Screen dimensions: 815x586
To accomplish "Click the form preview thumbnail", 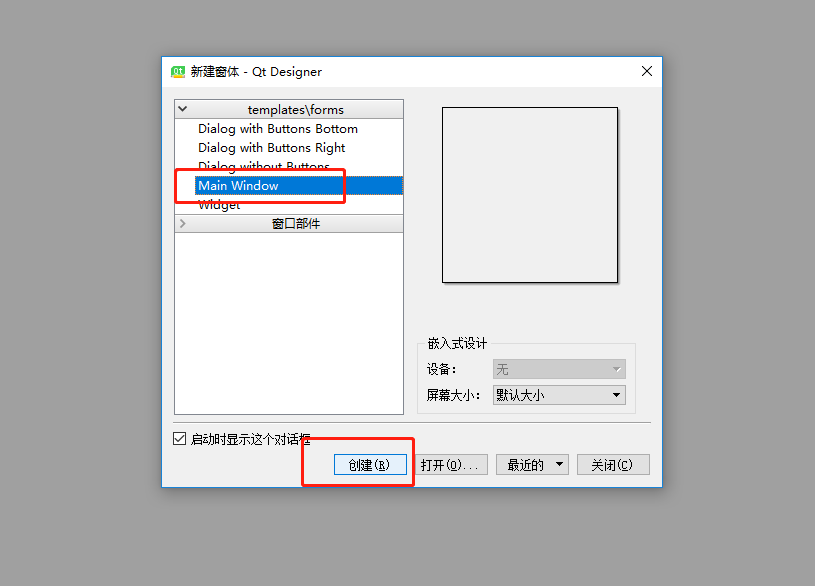I will click(x=530, y=195).
